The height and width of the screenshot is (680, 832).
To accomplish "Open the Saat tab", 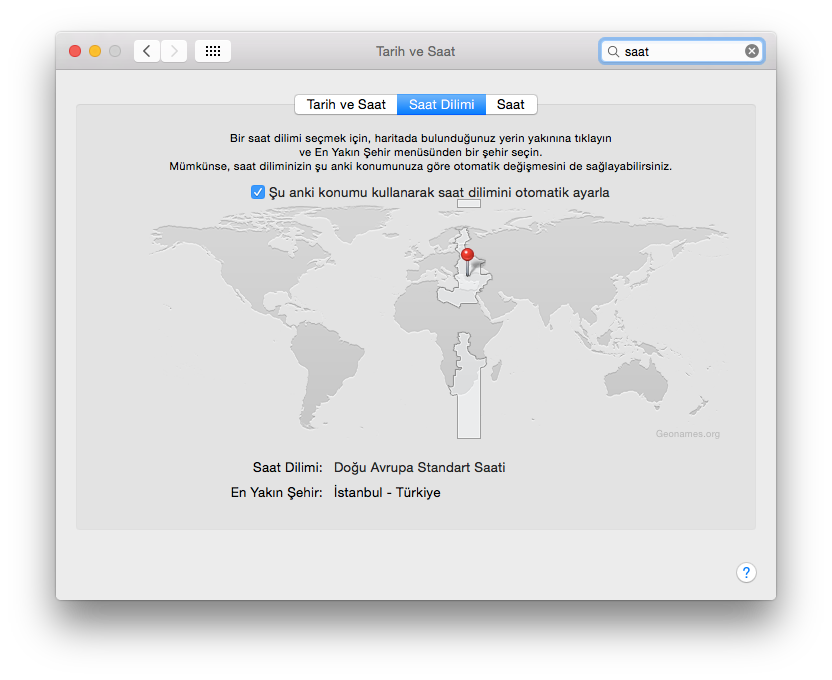I will click(511, 104).
